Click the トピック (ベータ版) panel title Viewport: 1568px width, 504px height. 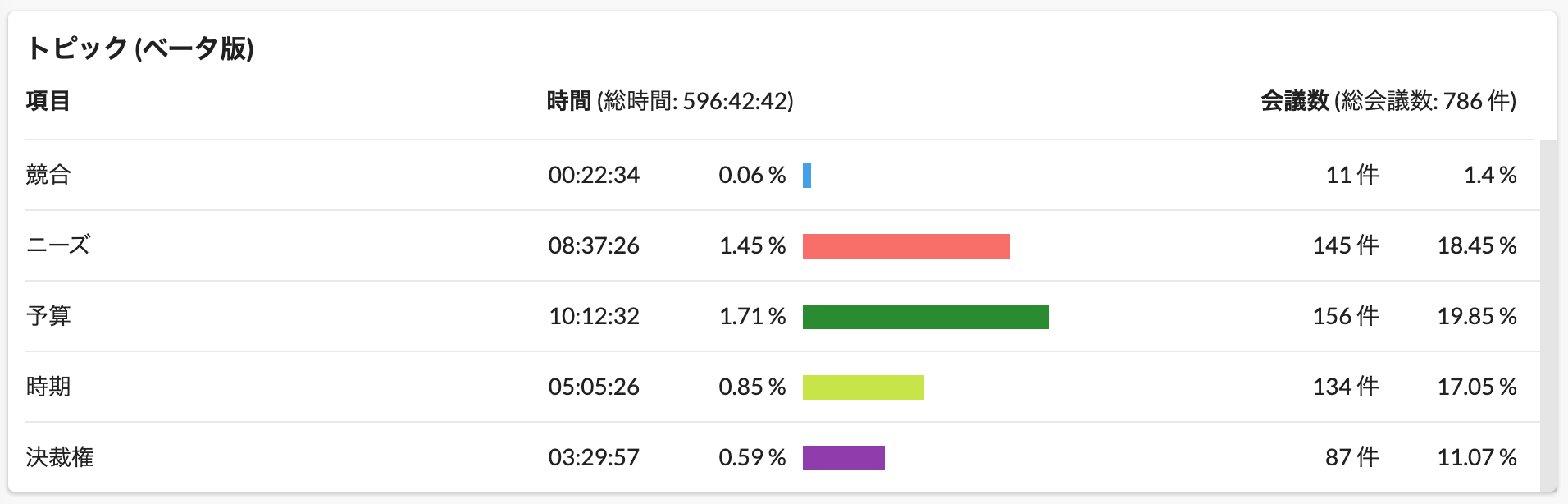pyautogui.click(x=140, y=48)
